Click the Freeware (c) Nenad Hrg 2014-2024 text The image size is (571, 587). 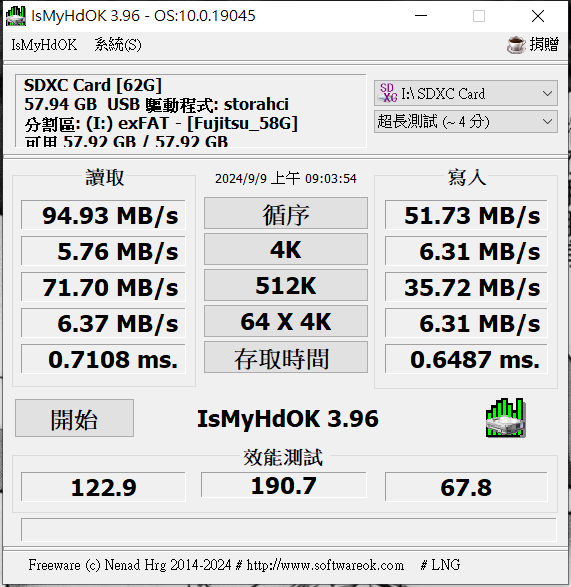pos(130,565)
